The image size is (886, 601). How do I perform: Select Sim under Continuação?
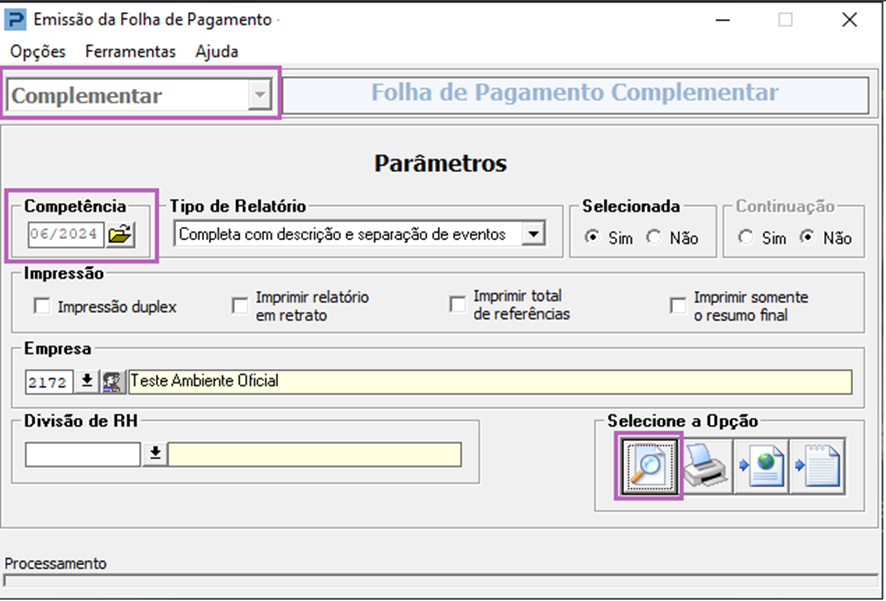[x=746, y=237]
